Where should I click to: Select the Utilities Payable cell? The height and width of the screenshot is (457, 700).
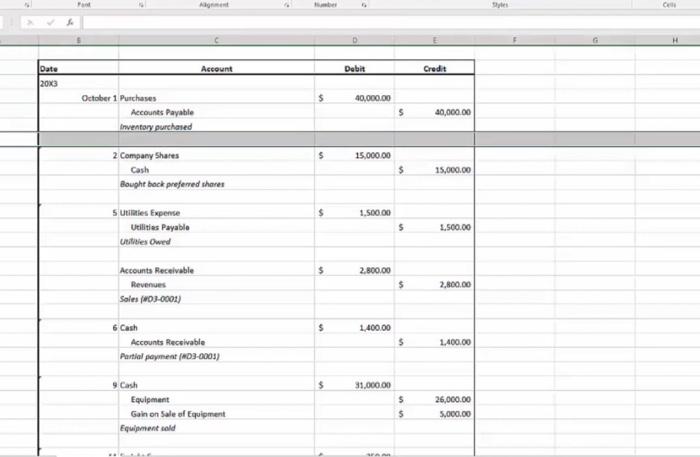click(x=217, y=227)
